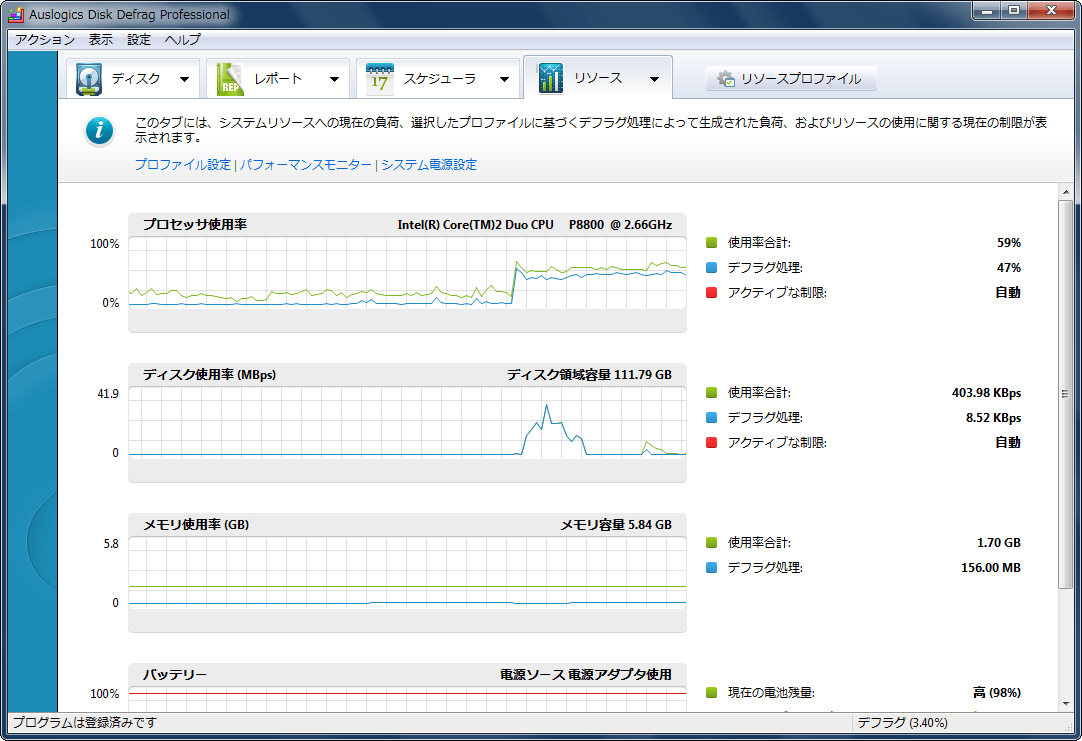This screenshot has width=1082, height=741.
Task: Open the システム電源設定 link
Action: (x=429, y=165)
